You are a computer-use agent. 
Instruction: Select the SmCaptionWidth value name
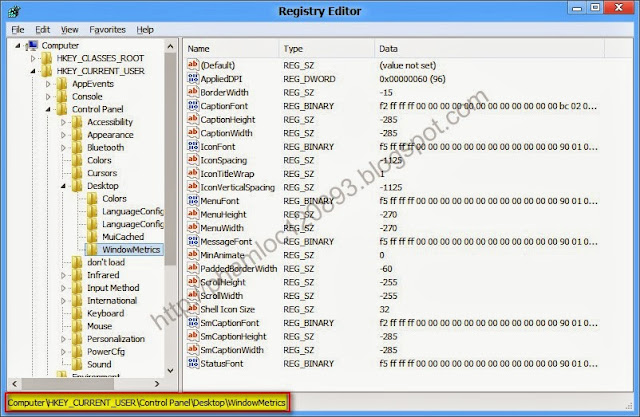click(232, 350)
